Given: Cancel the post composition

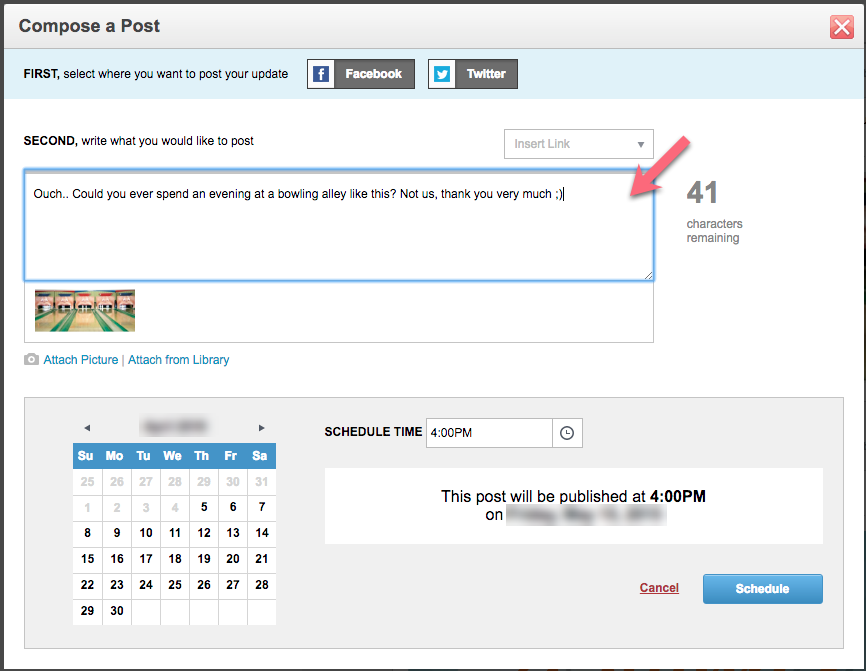Looking at the screenshot, I should (x=659, y=588).
